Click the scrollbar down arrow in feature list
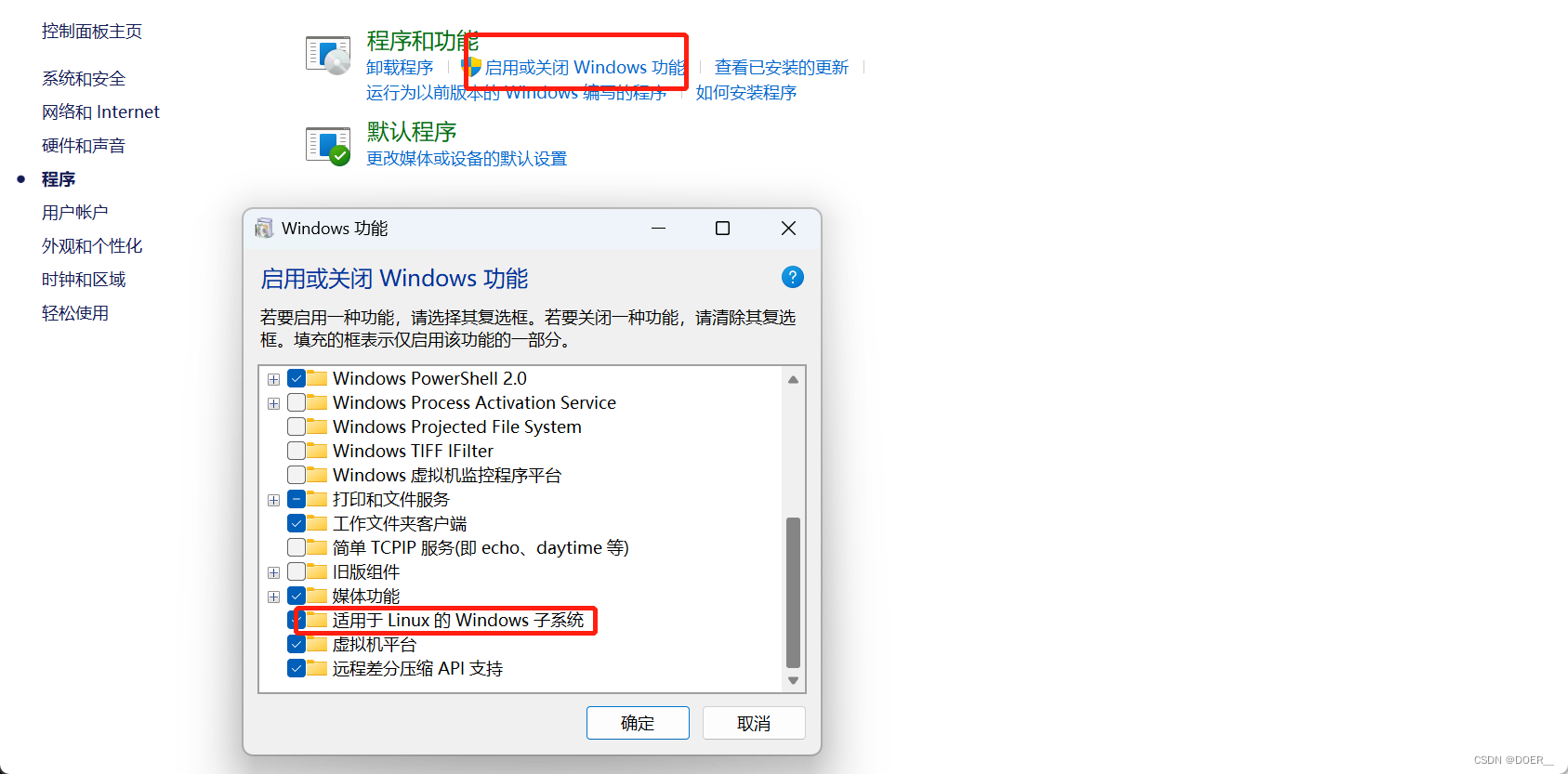Screen dimensions: 1568x774 (x=793, y=680)
